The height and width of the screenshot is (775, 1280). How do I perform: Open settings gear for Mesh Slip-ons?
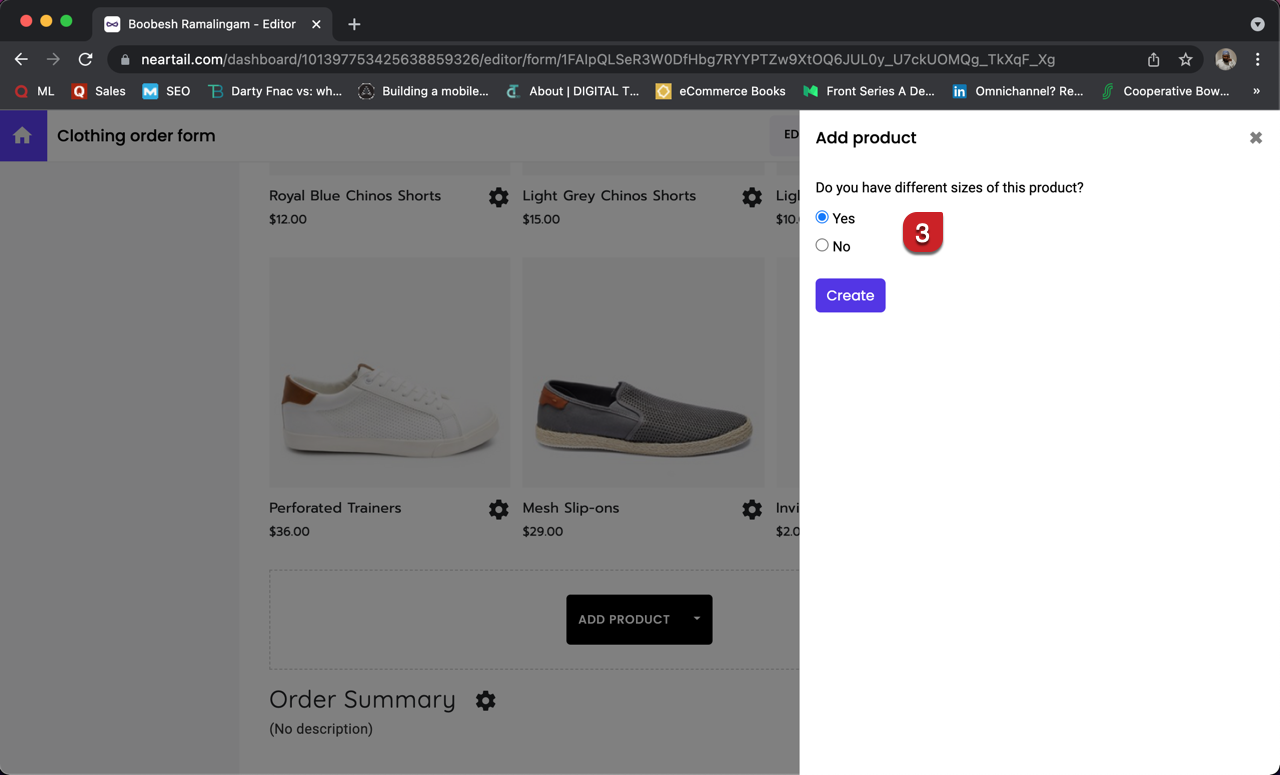(x=752, y=510)
